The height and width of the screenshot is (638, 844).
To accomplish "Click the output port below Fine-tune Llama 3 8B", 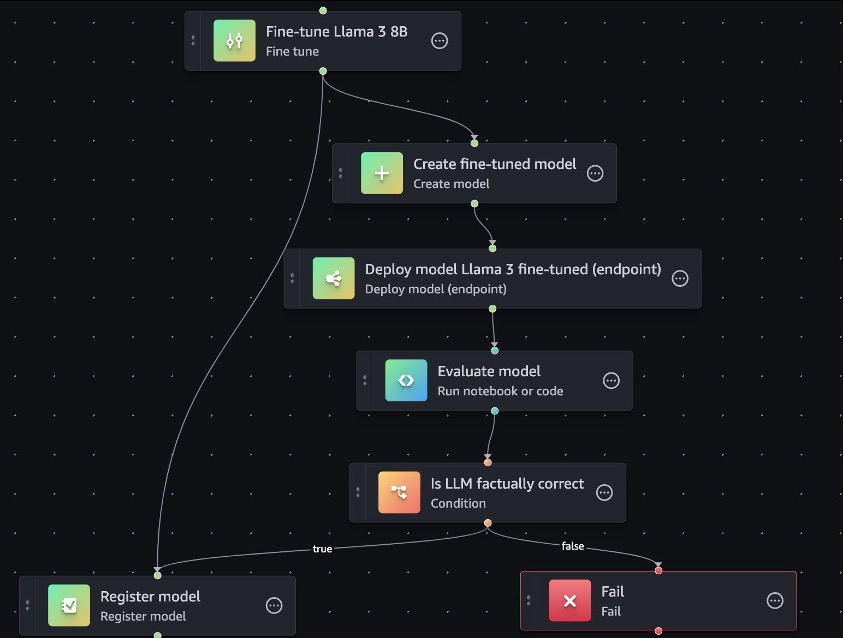I will point(323,71).
